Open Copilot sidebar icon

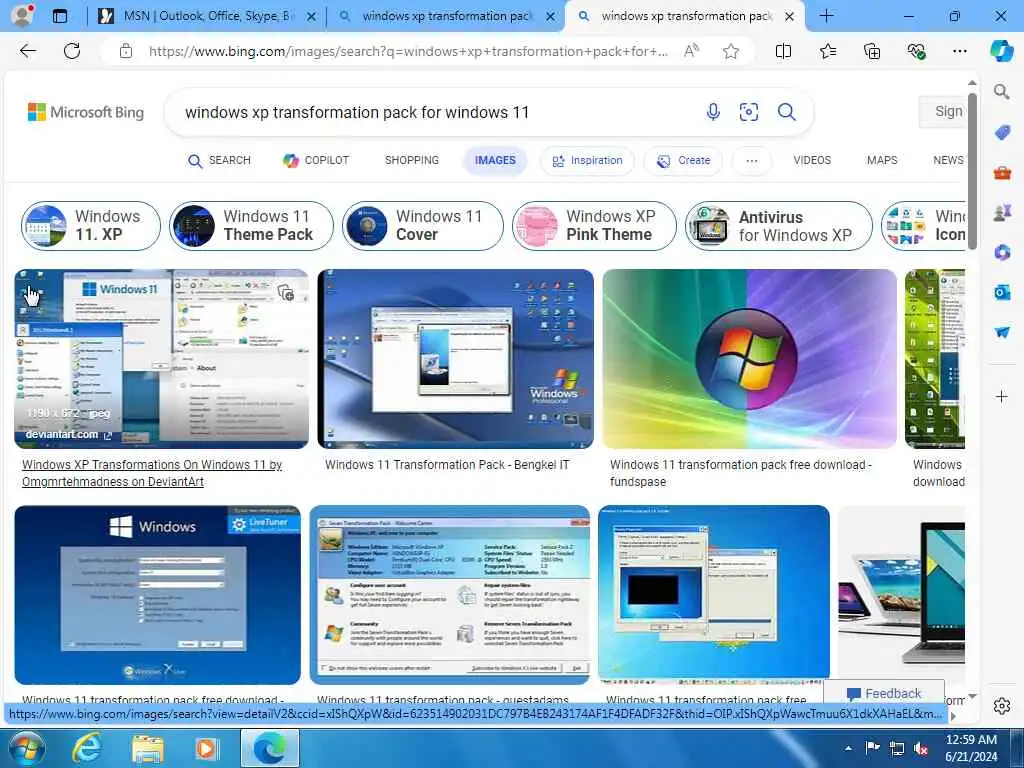click(1001, 51)
